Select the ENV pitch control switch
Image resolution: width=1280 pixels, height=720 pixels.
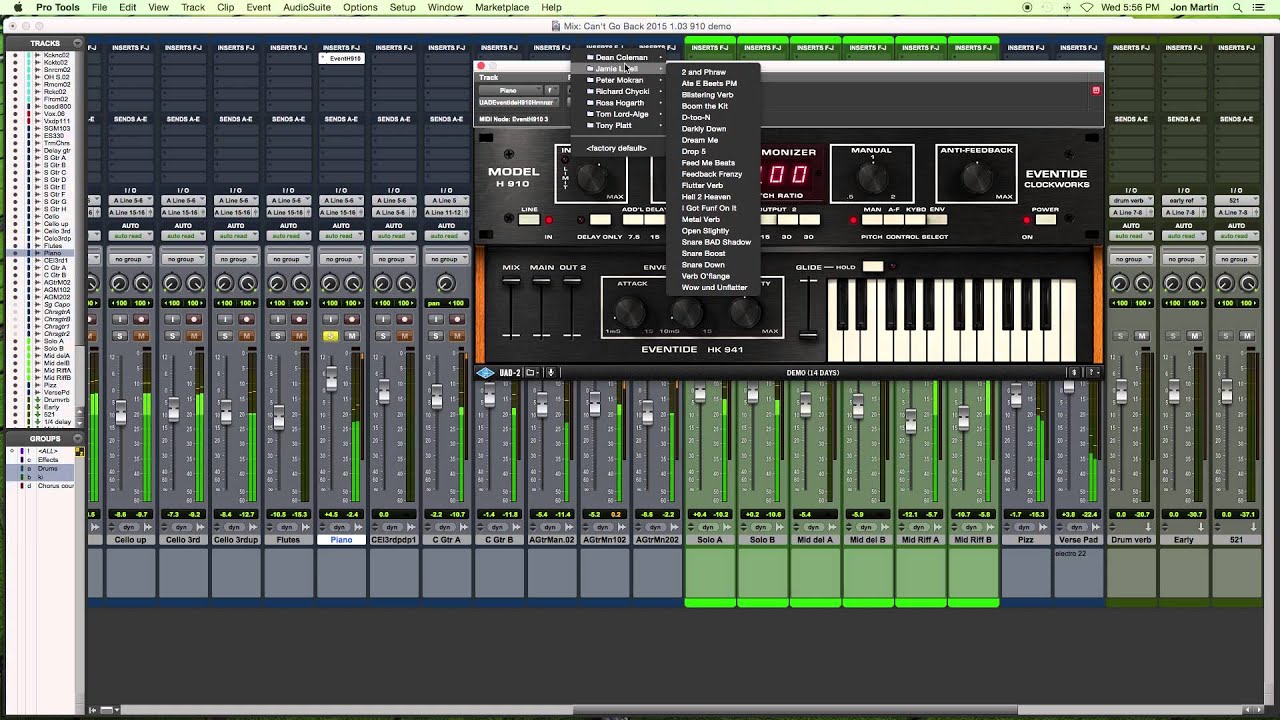click(x=936, y=220)
